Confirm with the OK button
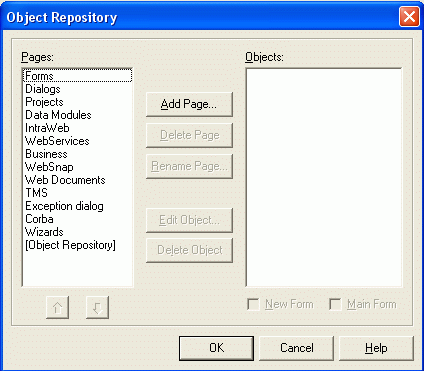Image resolution: width=424 pixels, height=371 pixels. pos(216,348)
